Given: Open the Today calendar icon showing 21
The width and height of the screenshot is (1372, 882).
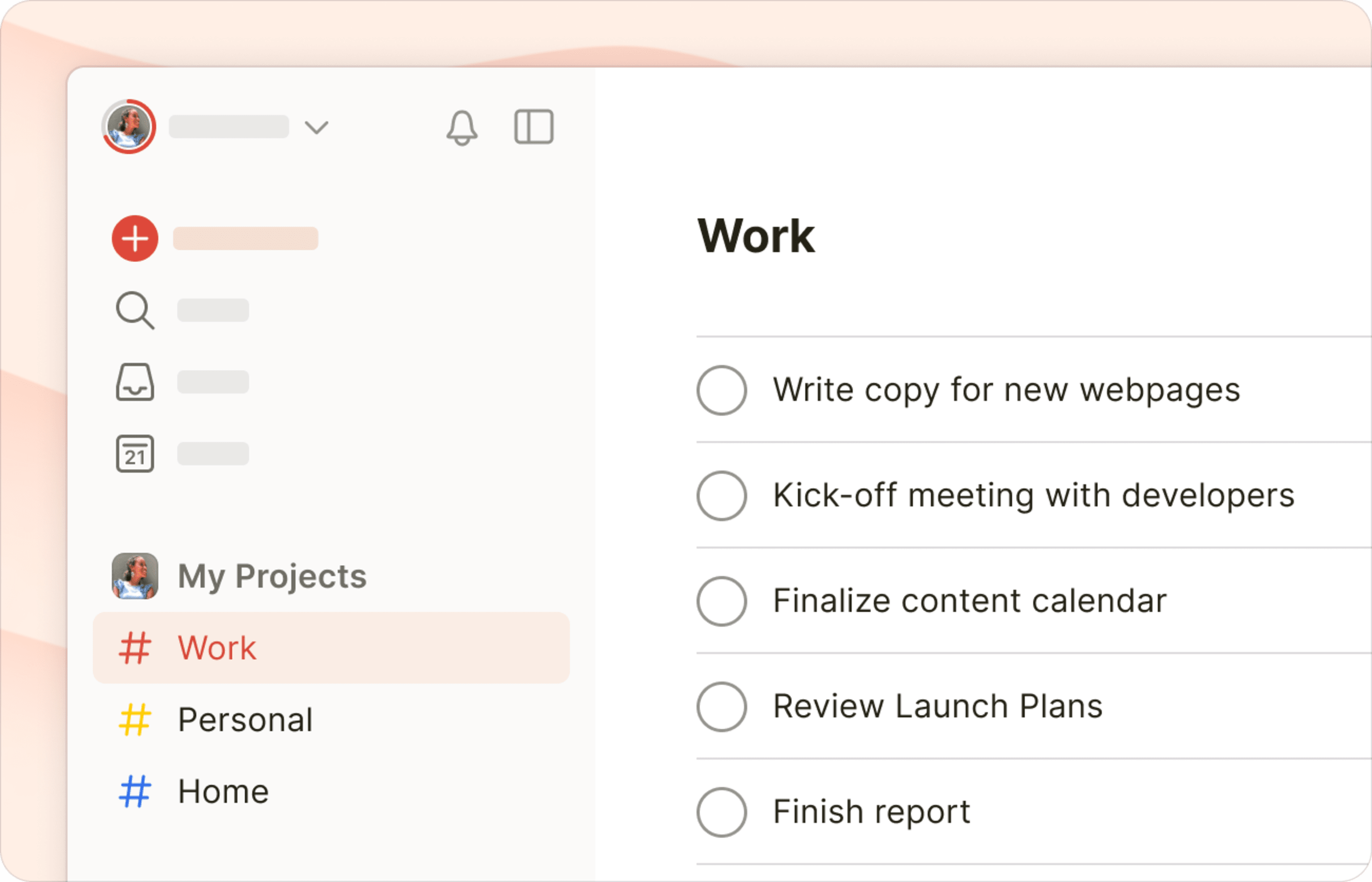Looking at the screenshot, I should click(x=135, y=454).
